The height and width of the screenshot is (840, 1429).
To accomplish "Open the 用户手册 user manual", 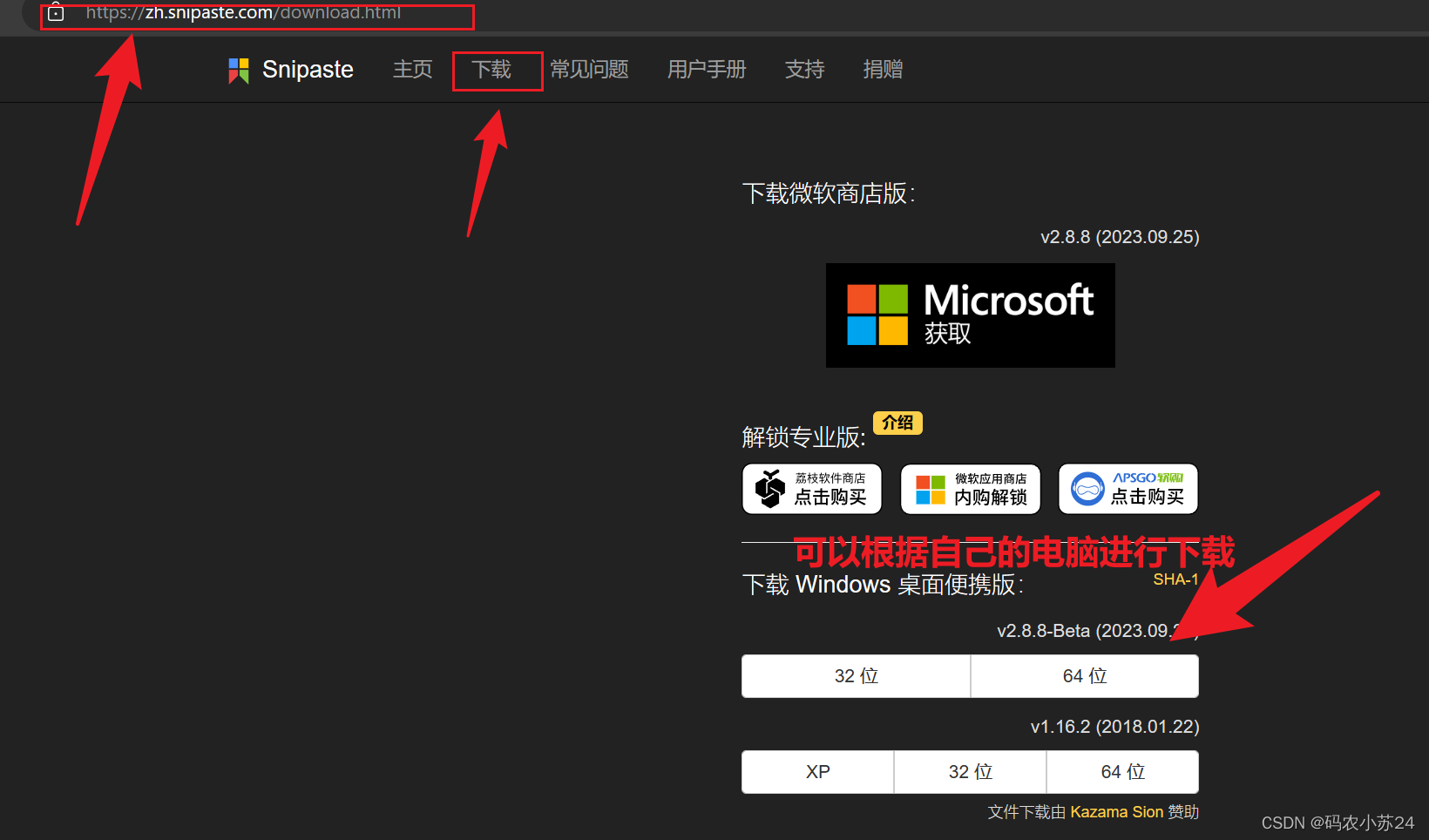I will click(x=707, y=70).
